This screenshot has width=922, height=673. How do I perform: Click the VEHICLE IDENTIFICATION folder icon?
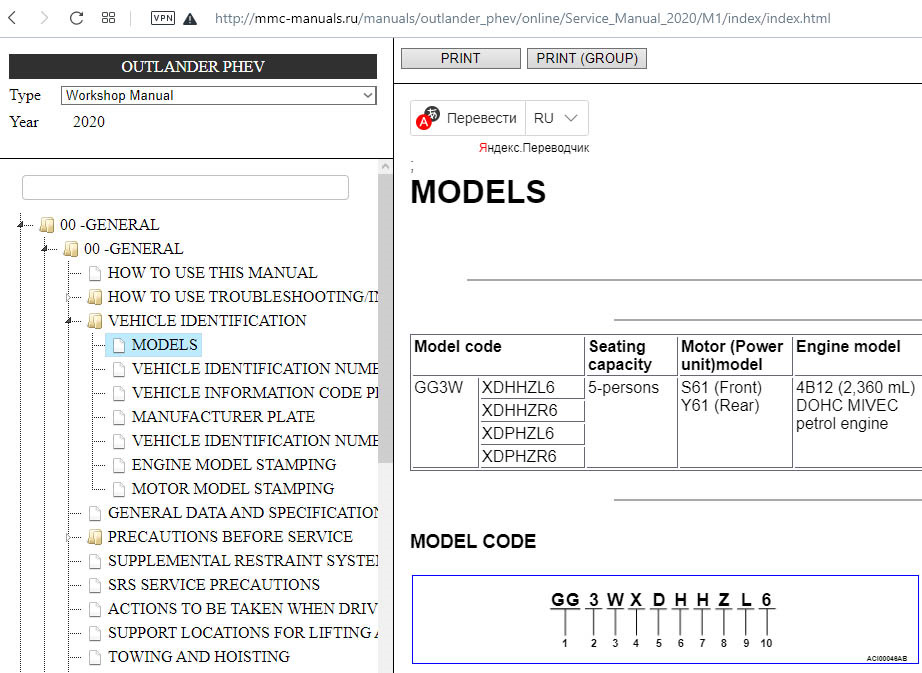95,321
